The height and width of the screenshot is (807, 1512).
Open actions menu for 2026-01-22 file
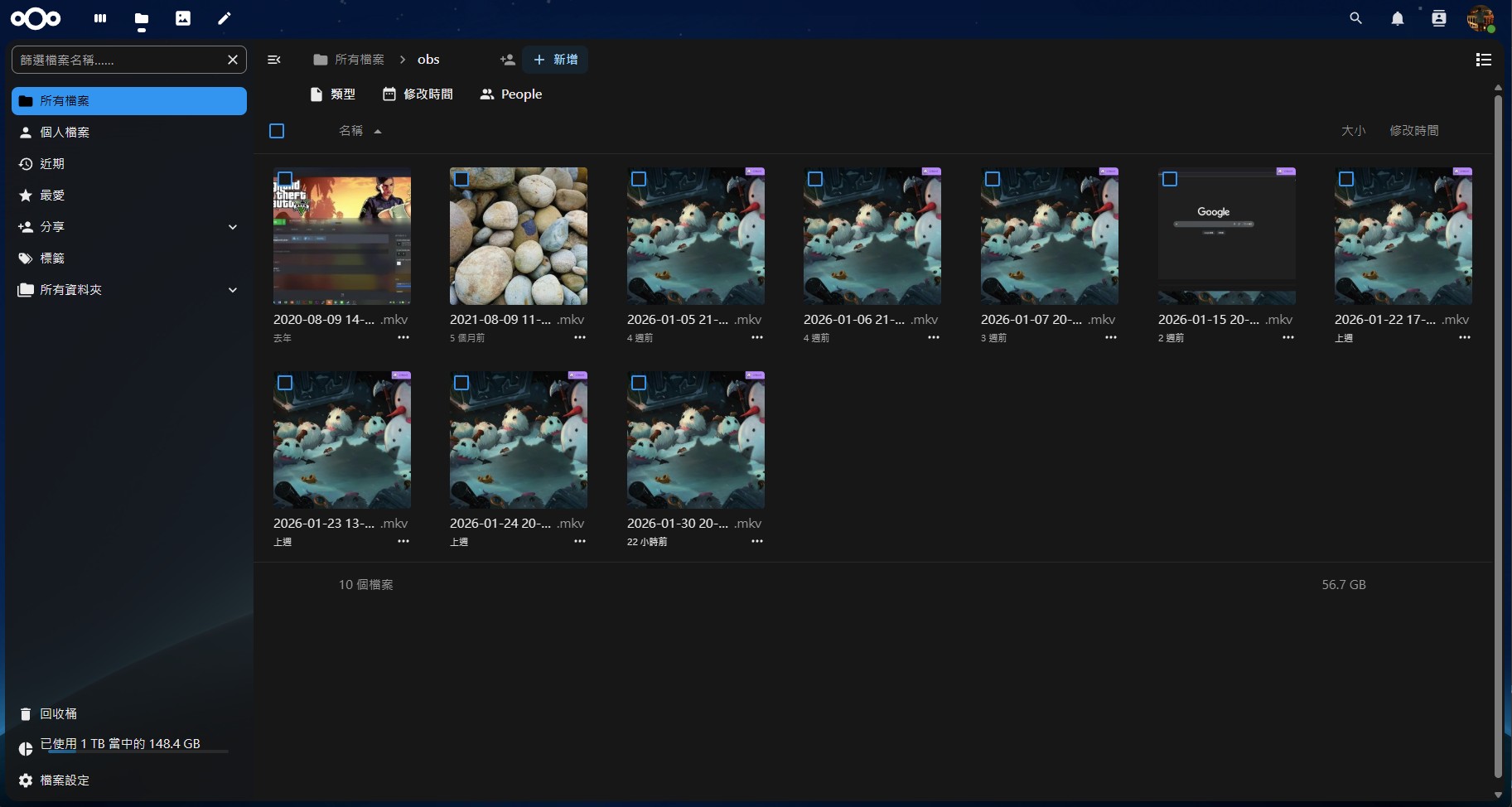point(1465,337)
